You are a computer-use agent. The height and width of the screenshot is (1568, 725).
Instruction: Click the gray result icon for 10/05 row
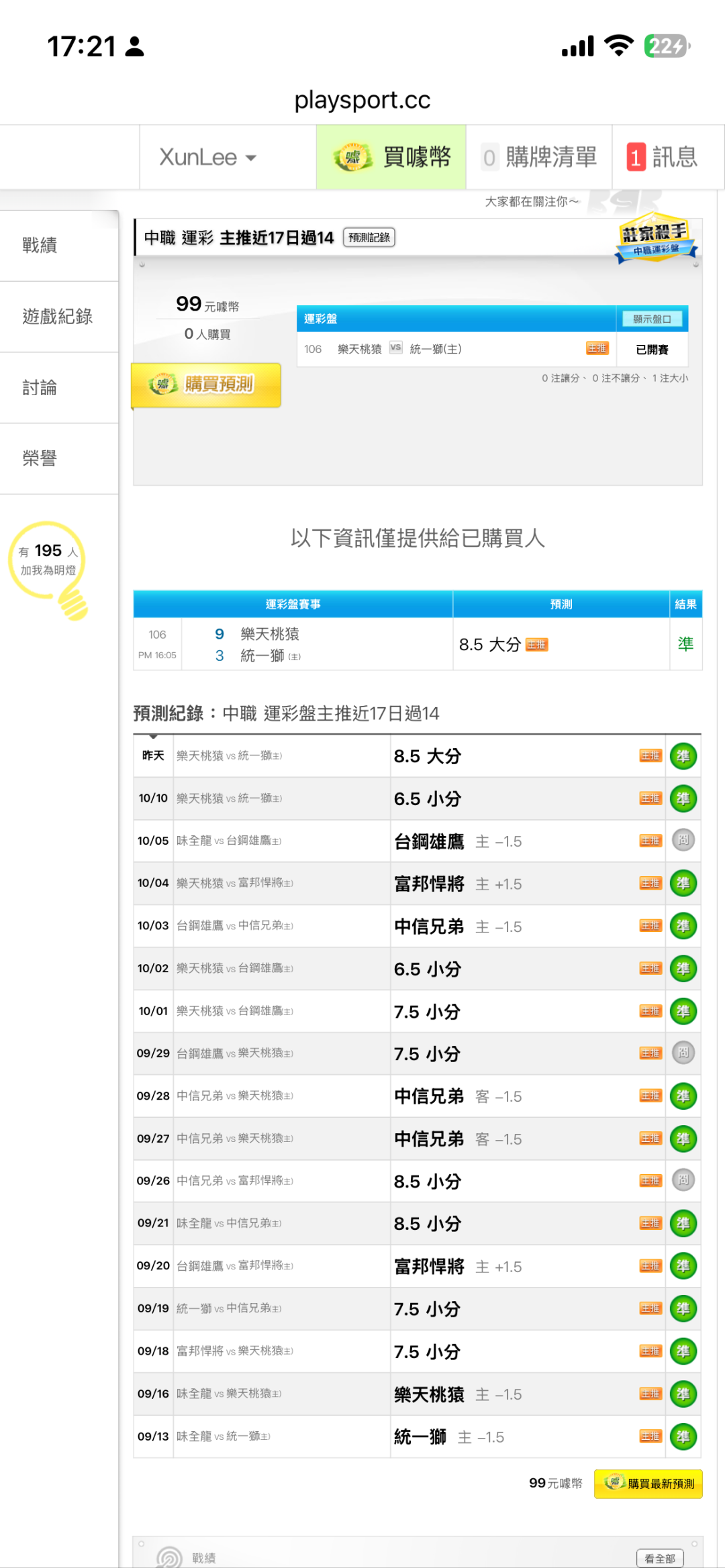tap(683, 840)
